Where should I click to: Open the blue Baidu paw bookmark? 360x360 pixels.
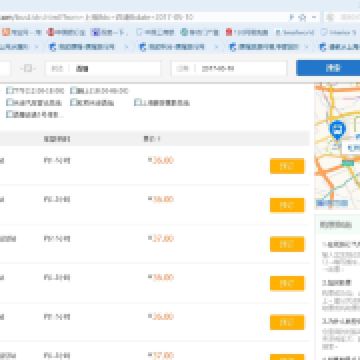110,32
